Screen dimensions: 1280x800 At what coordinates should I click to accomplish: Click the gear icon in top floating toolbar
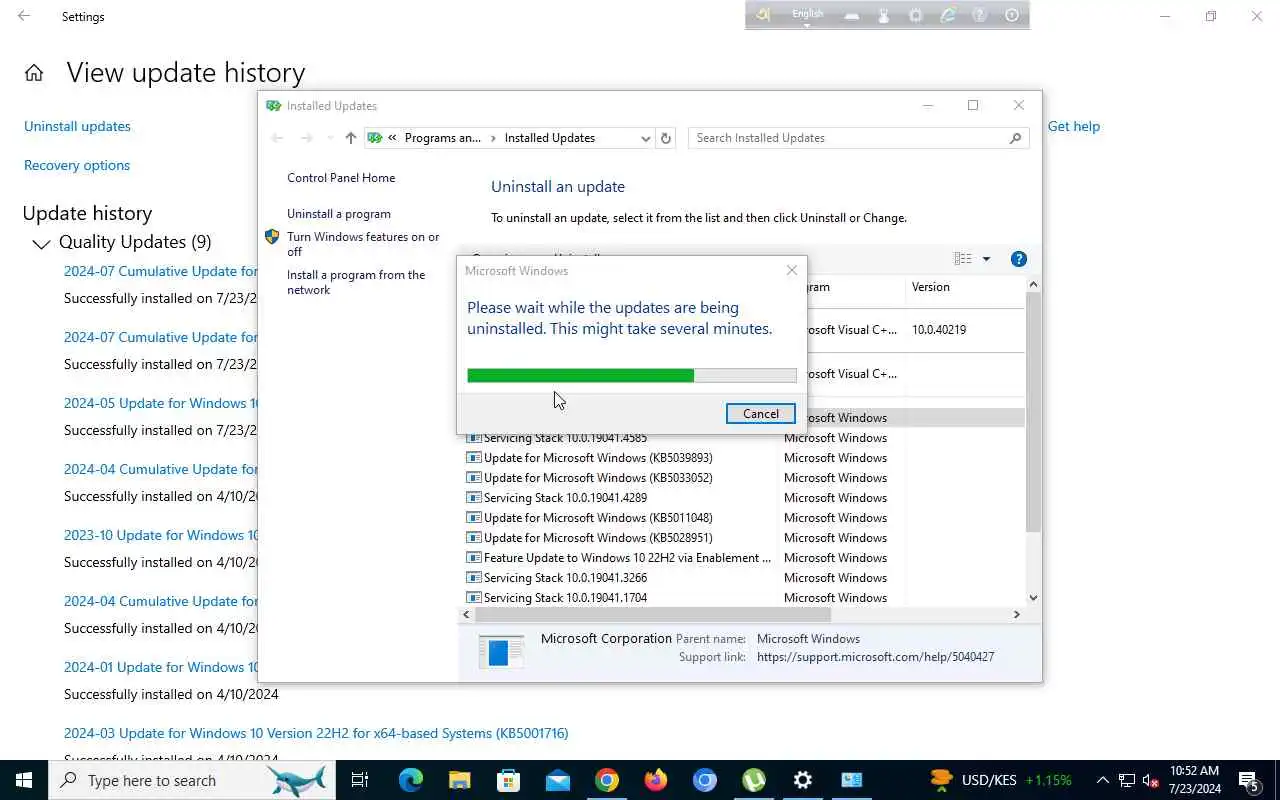[916, 15]
